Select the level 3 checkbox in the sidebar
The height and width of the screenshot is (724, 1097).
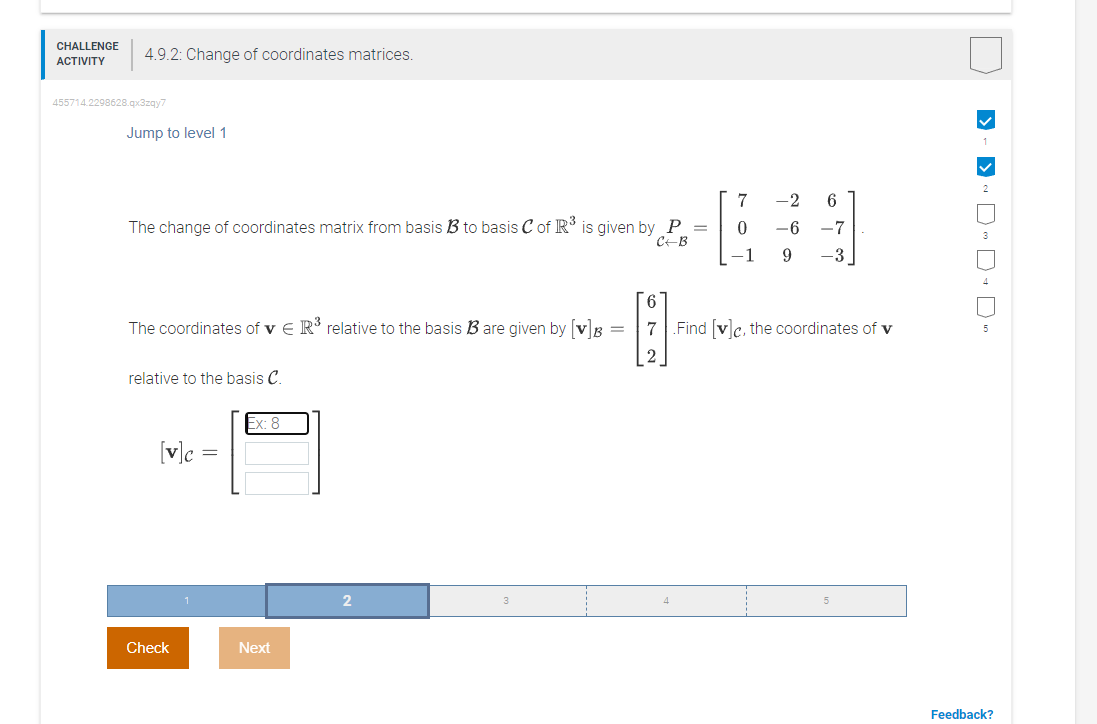click(x=985, y=212)
